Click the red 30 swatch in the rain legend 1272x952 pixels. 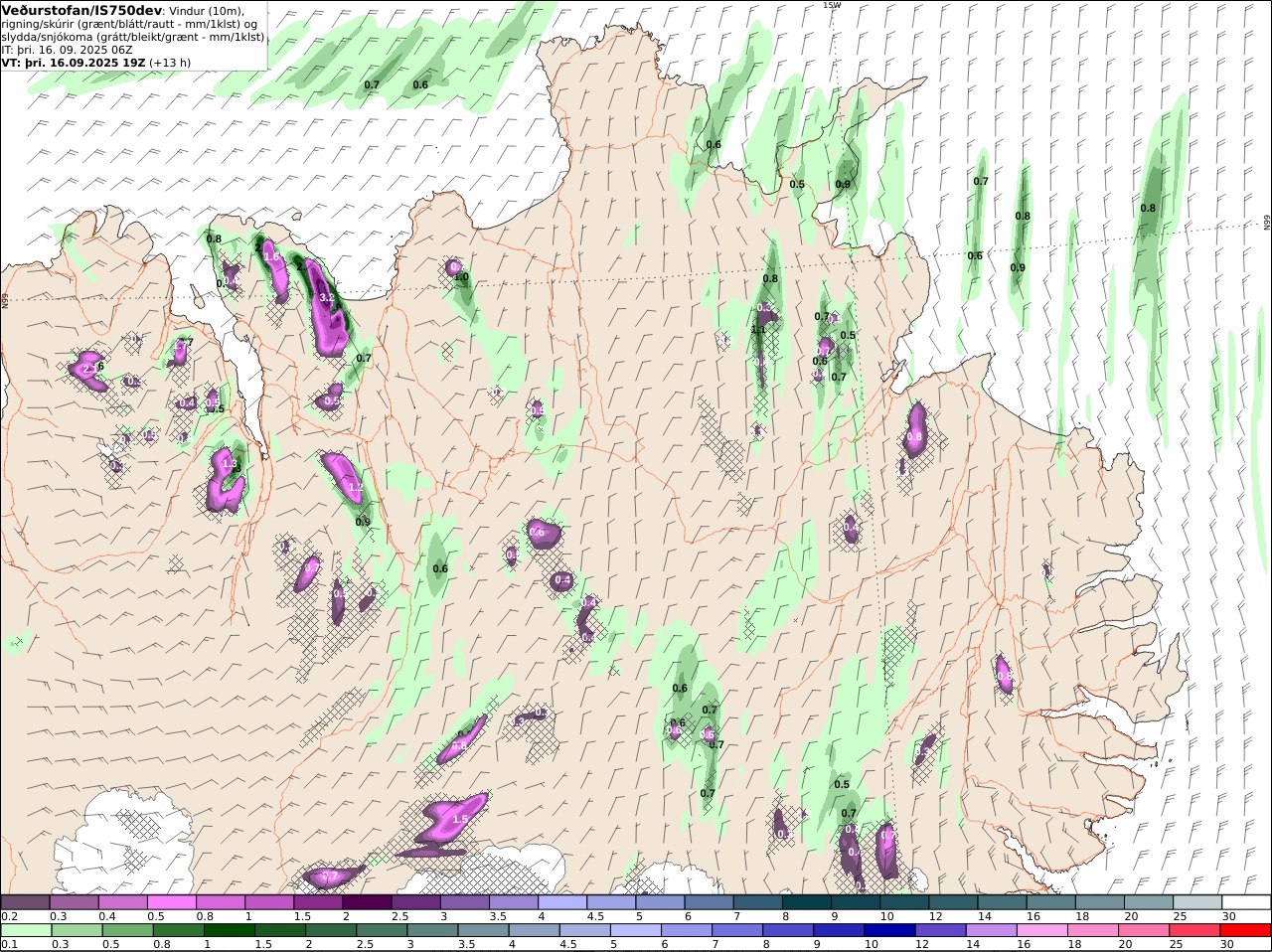pyautogui.click(x=1246, y=931)
